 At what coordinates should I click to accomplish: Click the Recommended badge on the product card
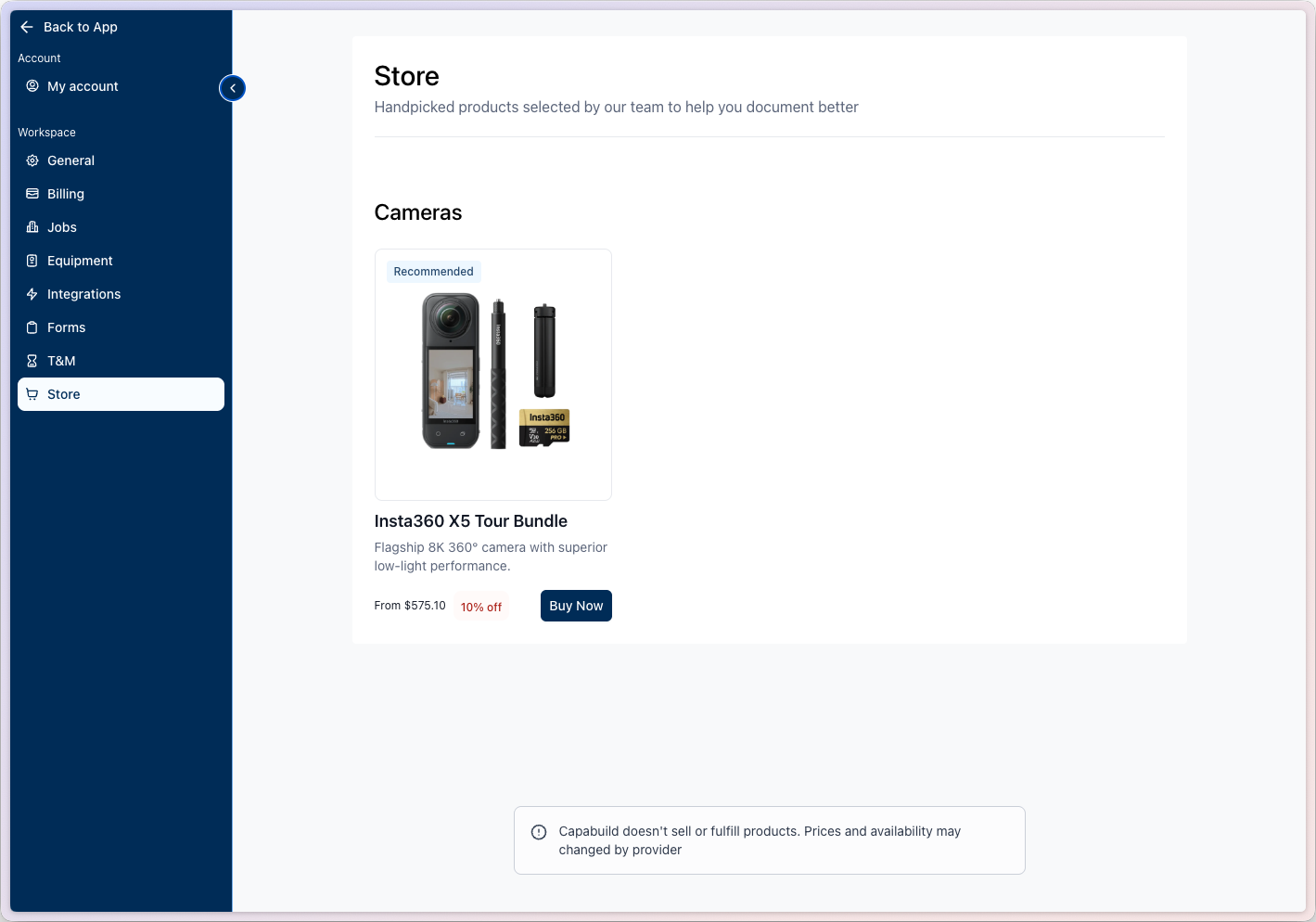[433, 272]
